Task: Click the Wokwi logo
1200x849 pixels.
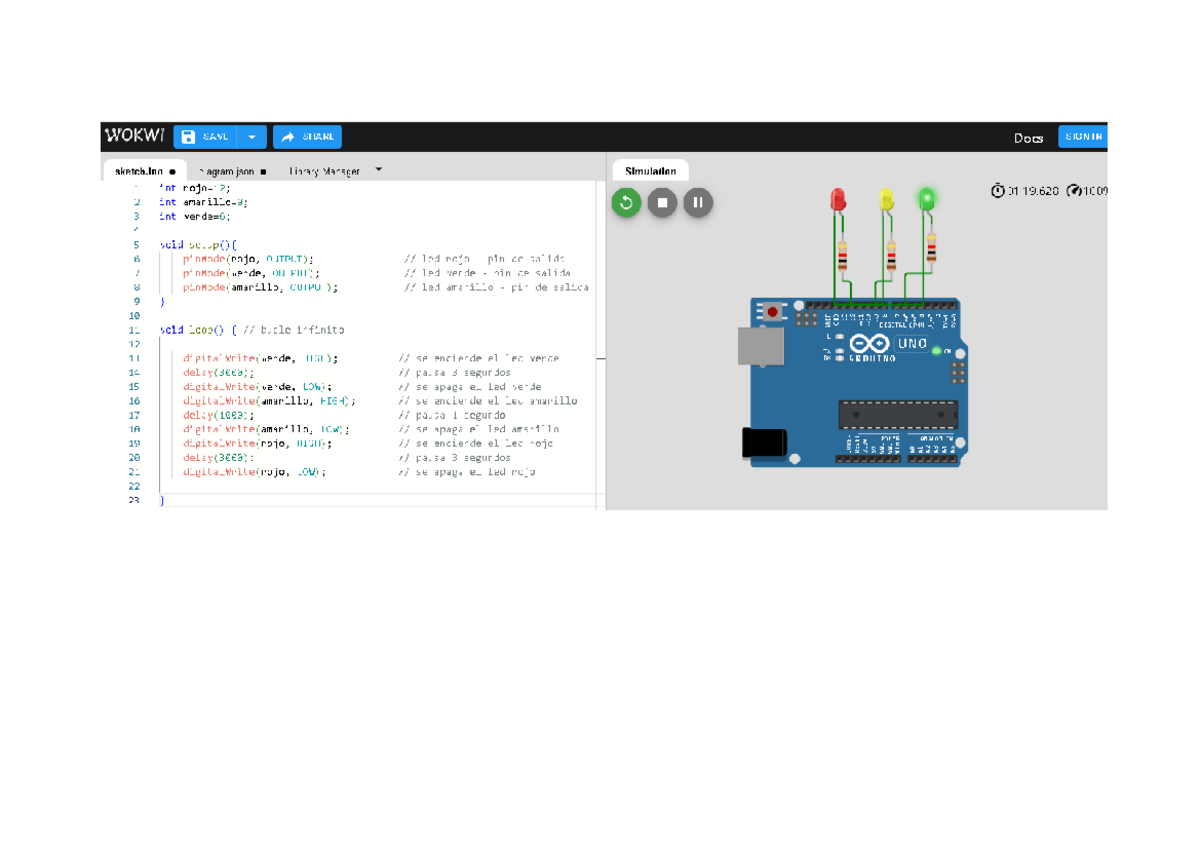Action: pos(134,136)
